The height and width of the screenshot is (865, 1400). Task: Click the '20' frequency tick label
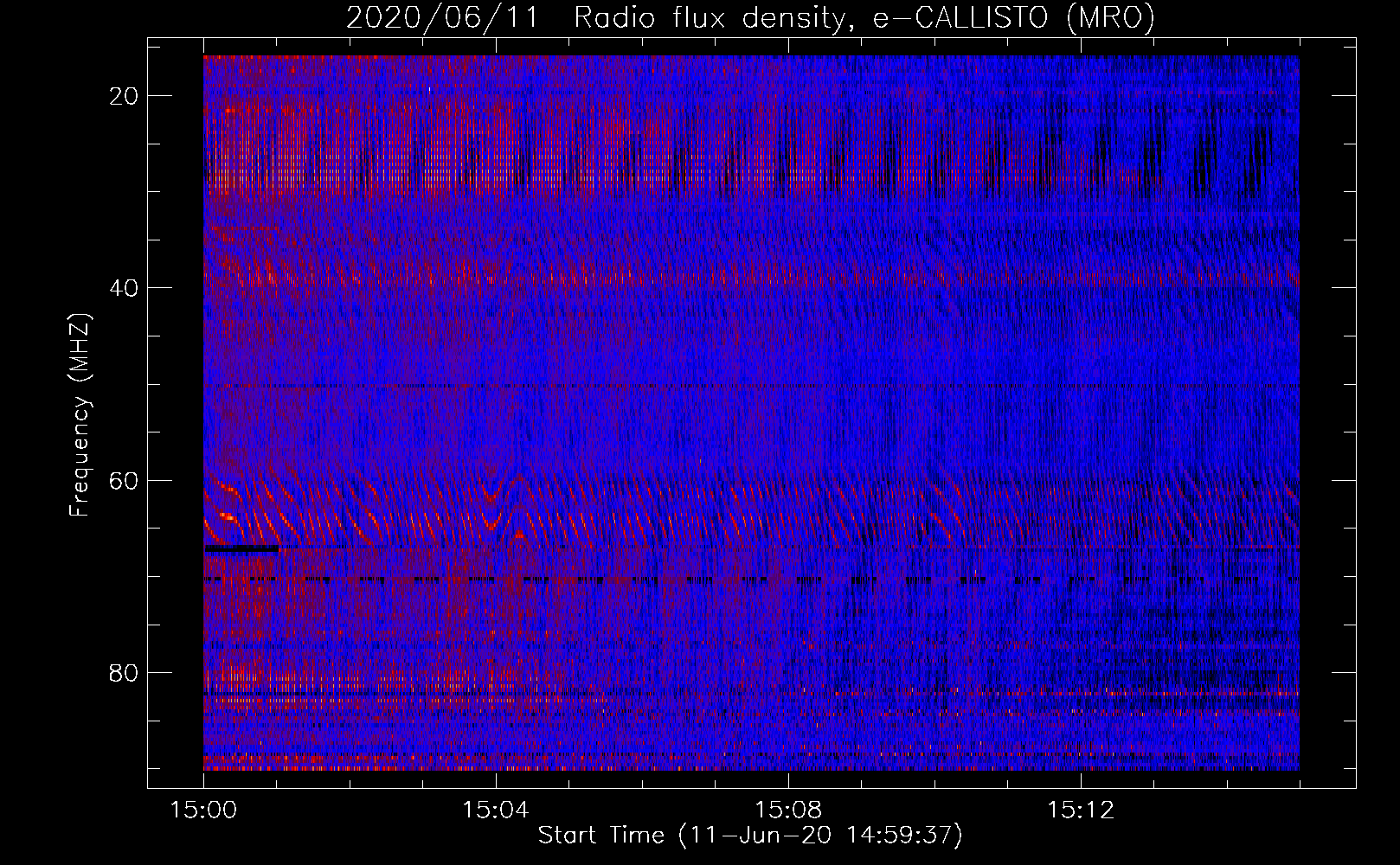tap(125, 96)
